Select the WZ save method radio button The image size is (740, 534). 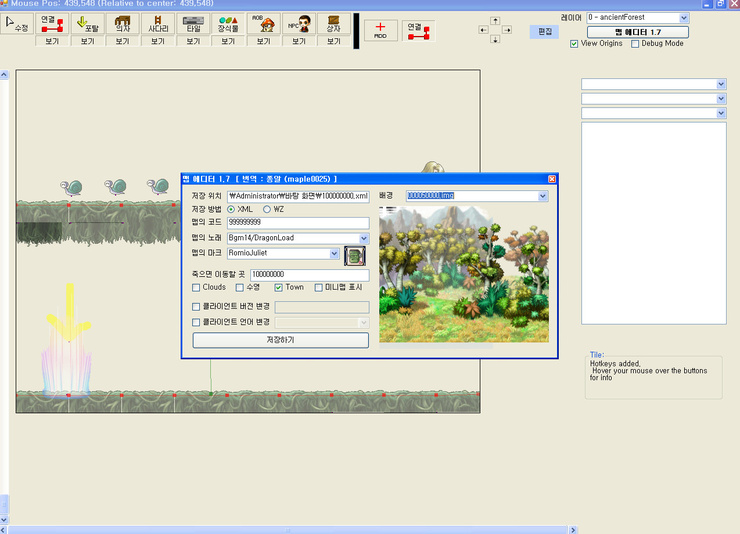click(267, 209)
